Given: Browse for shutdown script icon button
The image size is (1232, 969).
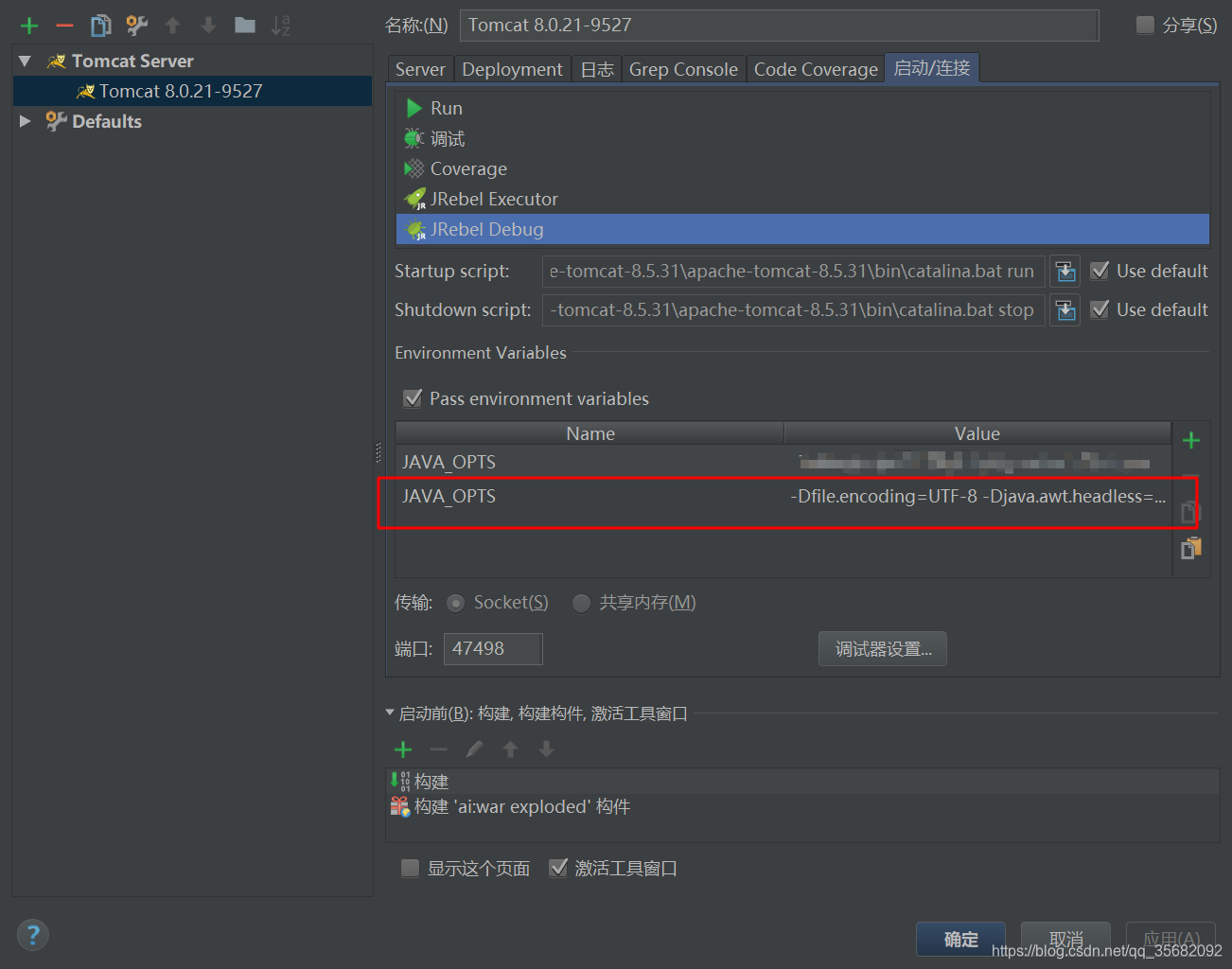Looking at the screenshot, I should pyautogui.click(x=1065, y=310).
